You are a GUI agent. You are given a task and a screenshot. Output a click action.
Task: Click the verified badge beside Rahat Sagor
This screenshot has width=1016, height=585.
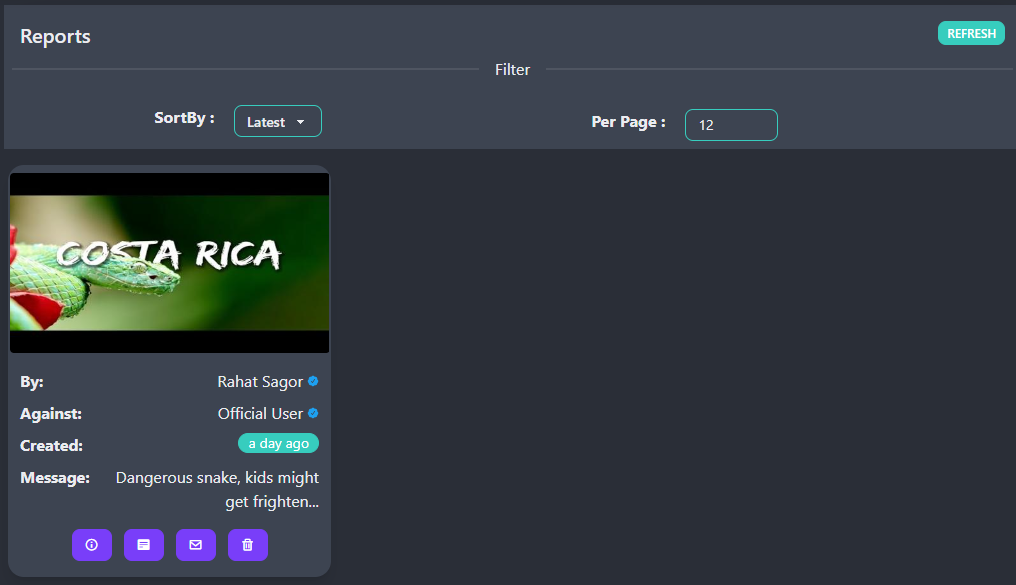(x=313, y=382)
